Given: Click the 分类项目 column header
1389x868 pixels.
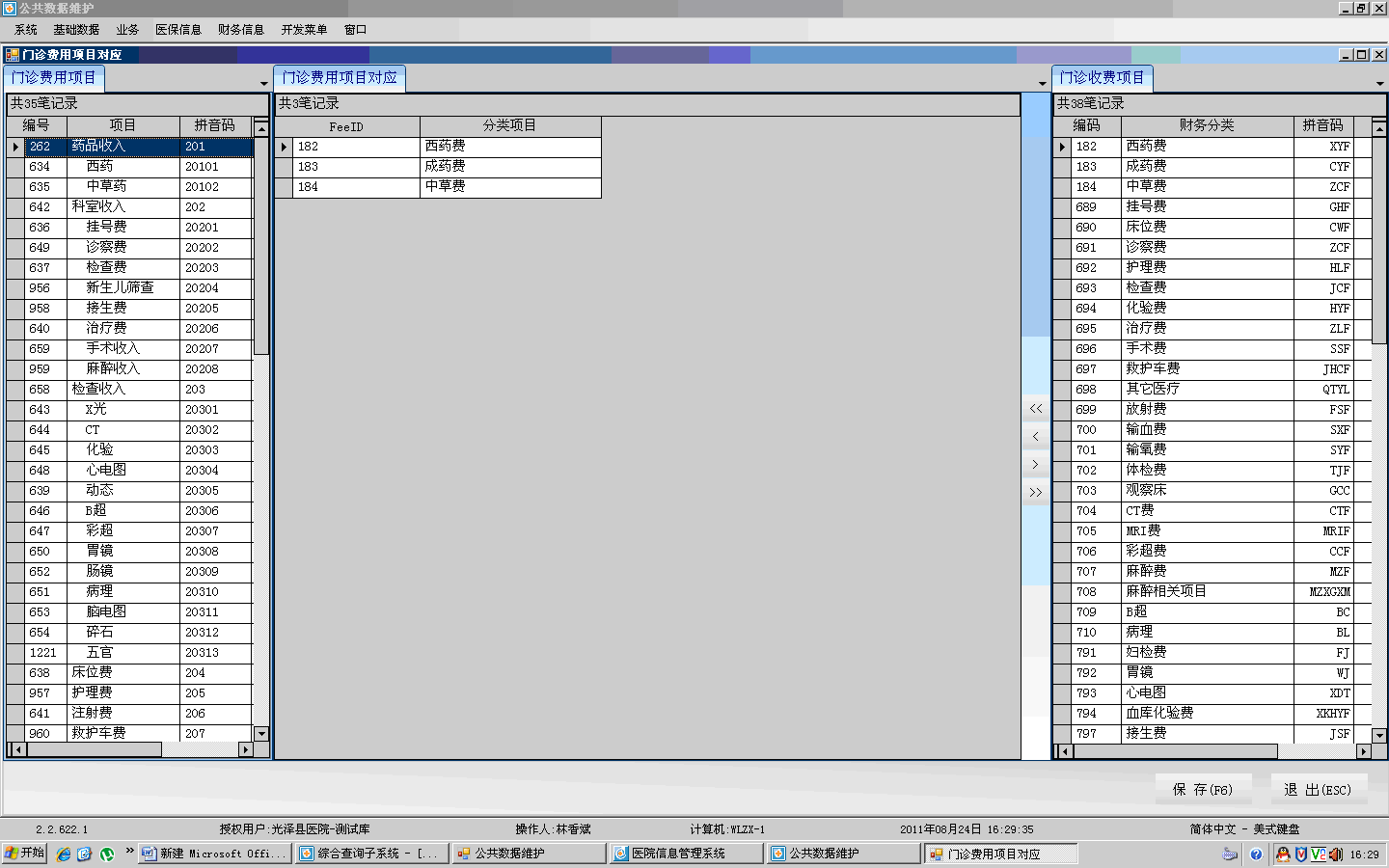Looking at the screenshot, I should [510, 126].
